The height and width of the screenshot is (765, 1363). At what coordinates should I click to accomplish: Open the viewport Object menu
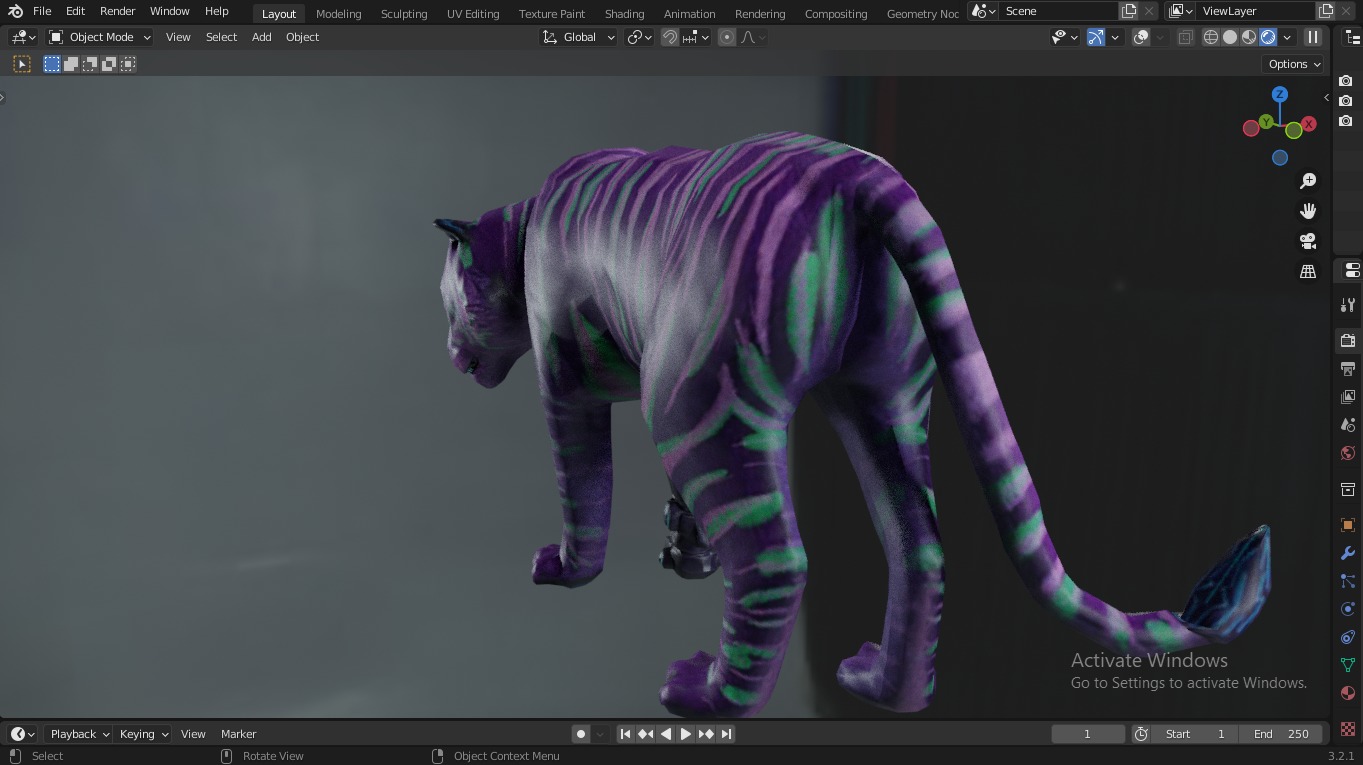click(302, 37)
